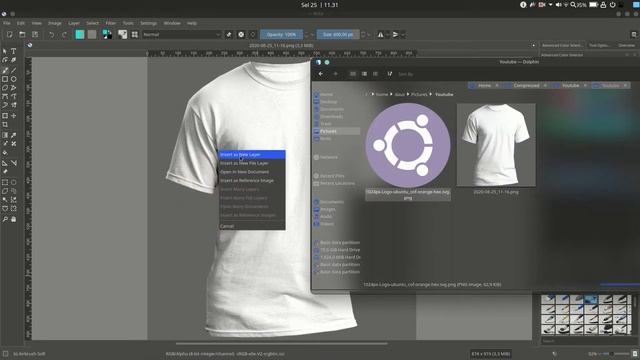Screen dimensions: 640x360
Task: Cancel the drop context menu
Action: tap(252, 226)
